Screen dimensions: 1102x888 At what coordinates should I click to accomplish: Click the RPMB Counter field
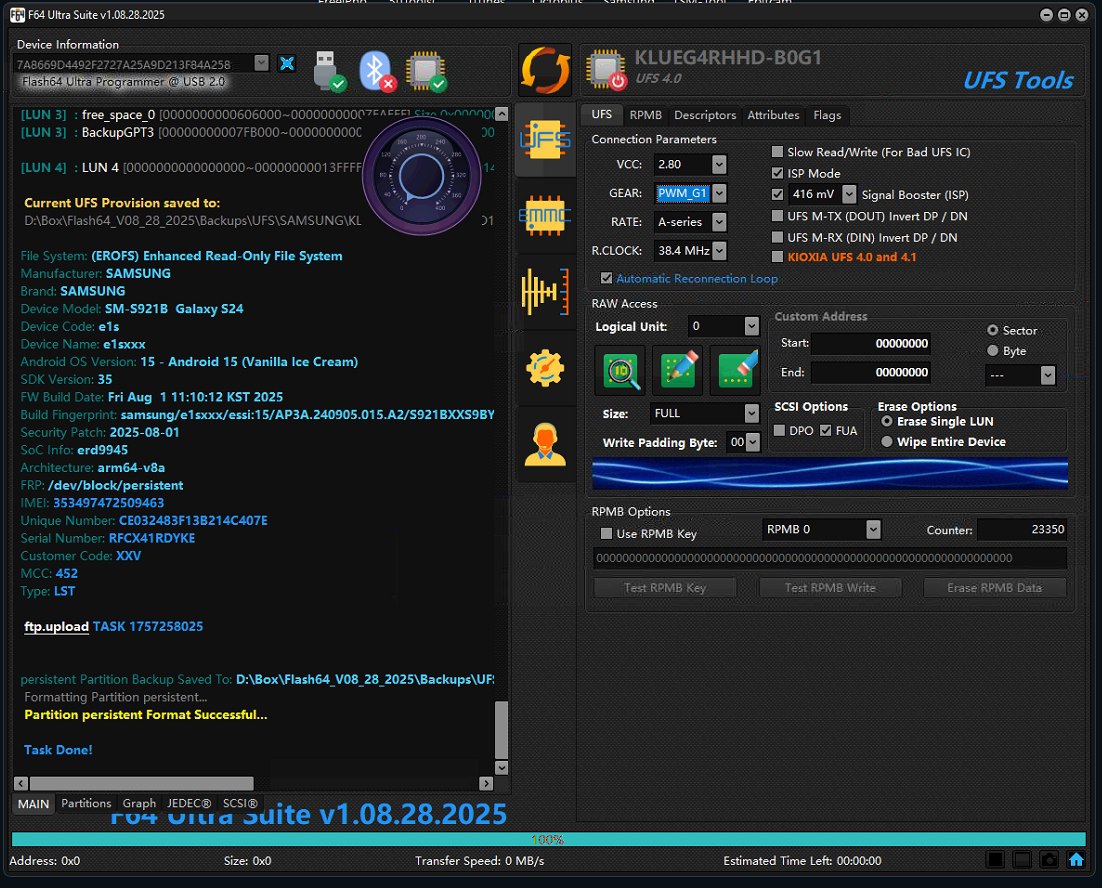click(1022, 530)
